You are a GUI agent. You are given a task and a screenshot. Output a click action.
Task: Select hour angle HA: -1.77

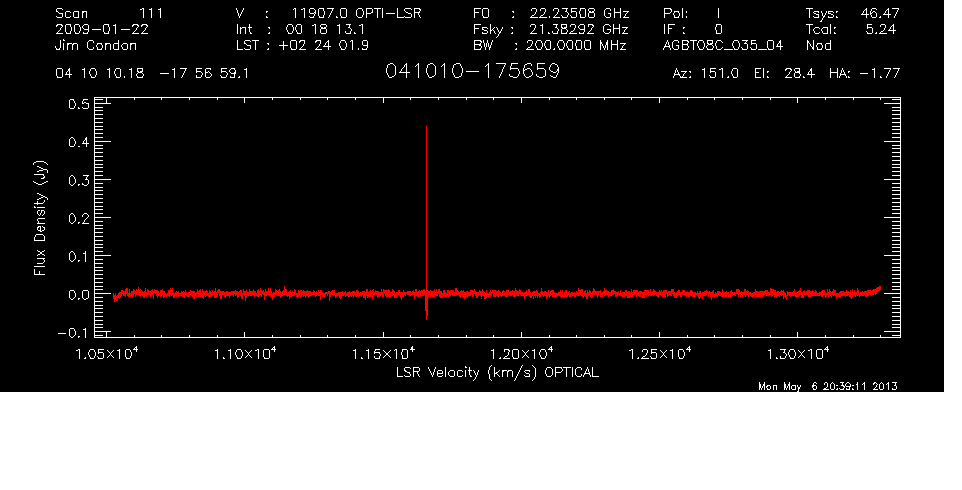coord(864,74)
